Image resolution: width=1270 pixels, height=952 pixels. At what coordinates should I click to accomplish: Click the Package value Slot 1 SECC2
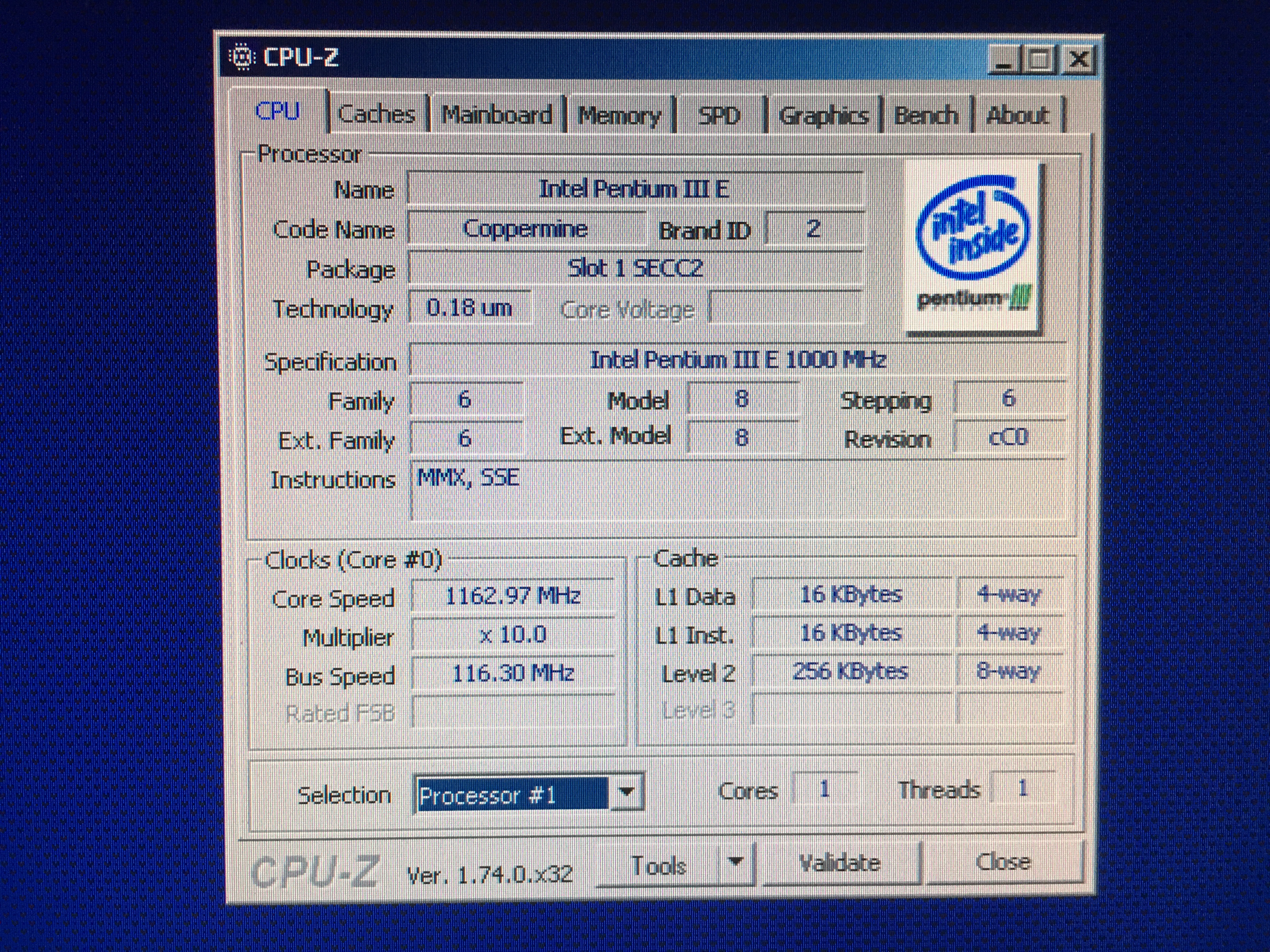click(x=635, y=268)
